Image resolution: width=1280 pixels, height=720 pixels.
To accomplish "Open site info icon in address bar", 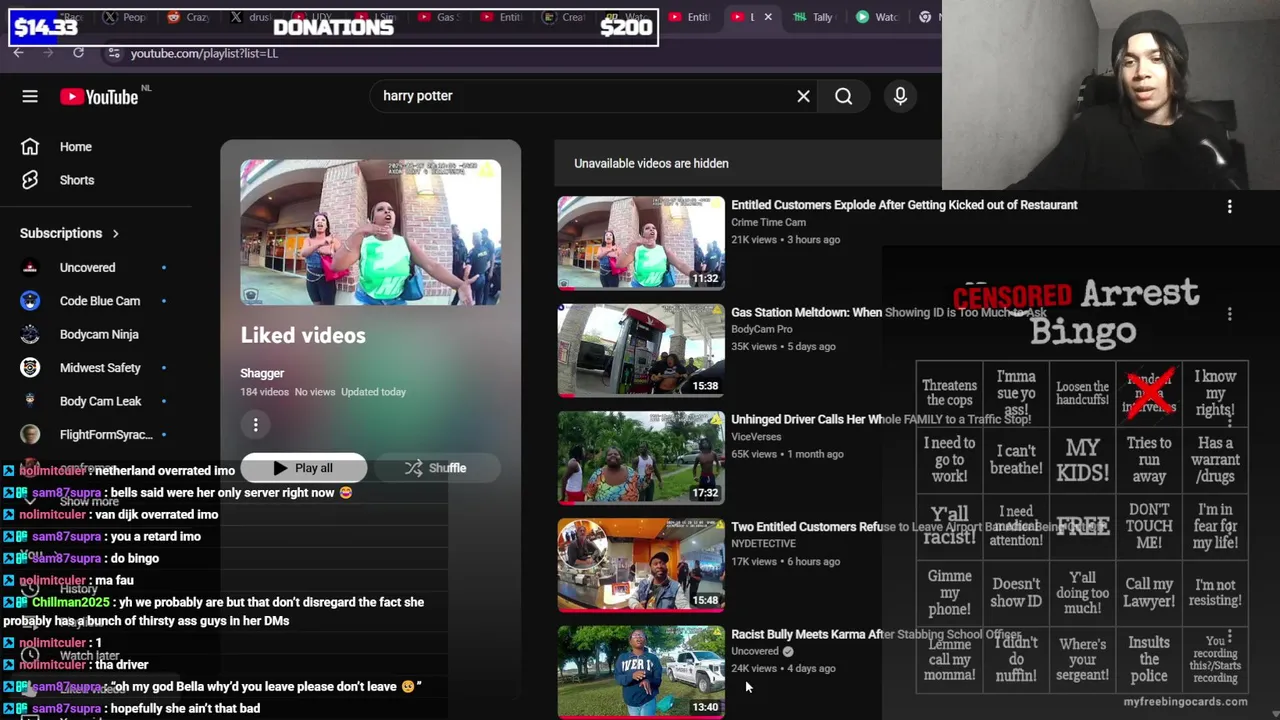I will coord(113,53).
